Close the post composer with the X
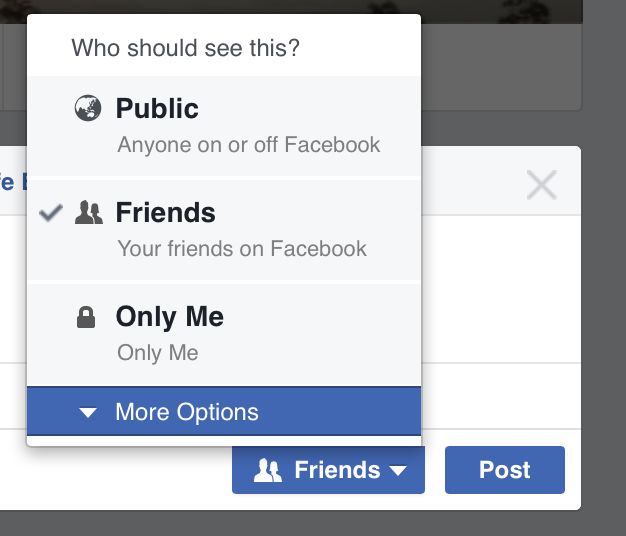 click(x=541, y=185)
